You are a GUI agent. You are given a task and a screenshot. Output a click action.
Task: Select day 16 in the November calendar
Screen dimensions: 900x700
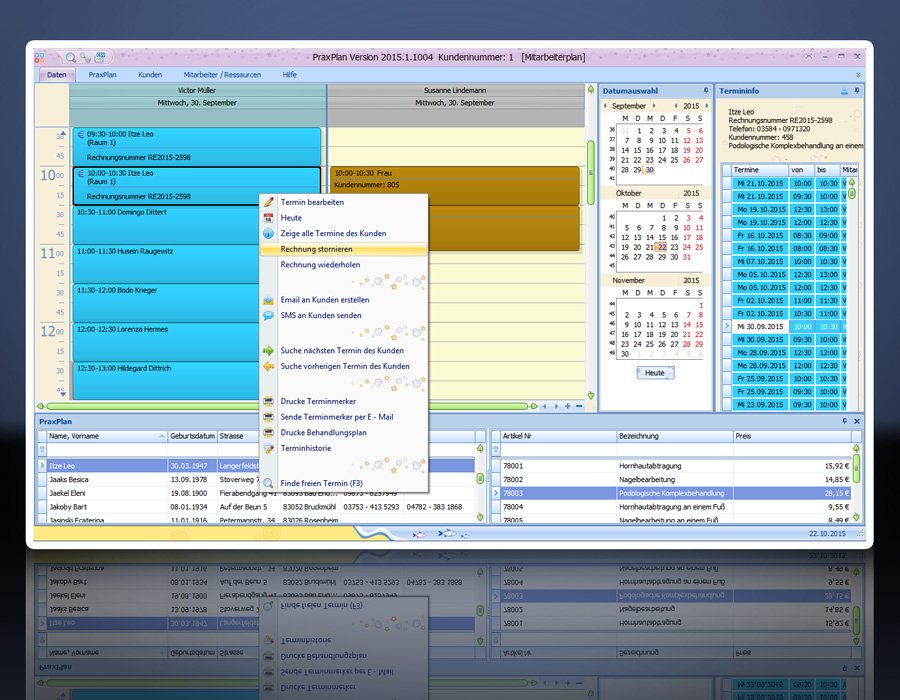[625, 335]
